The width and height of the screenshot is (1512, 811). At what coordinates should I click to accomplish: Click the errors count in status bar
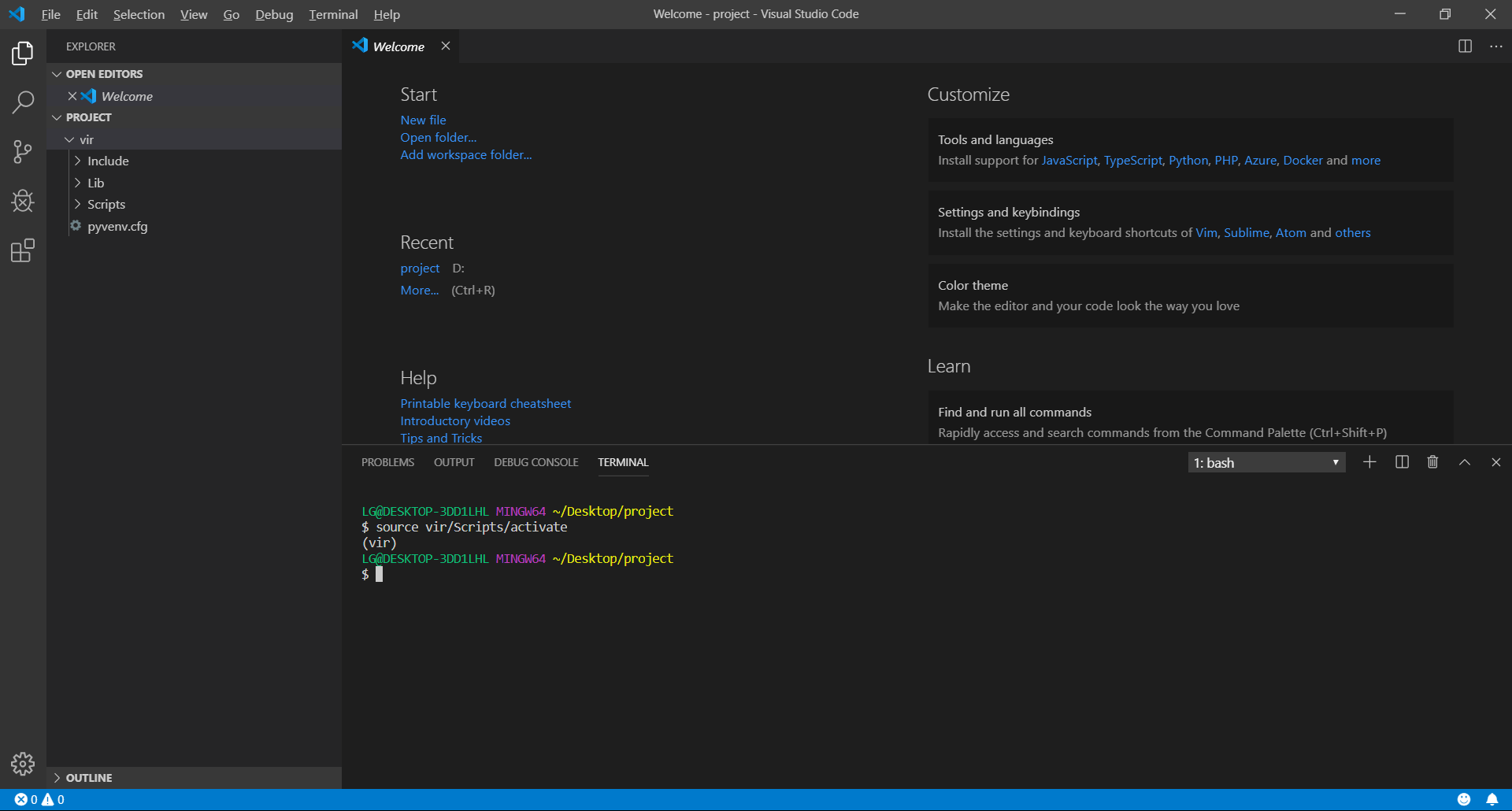point(26,799)
